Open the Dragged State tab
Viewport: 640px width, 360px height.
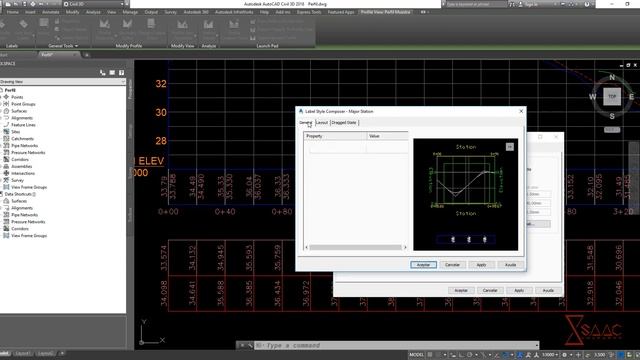[x=344, y=122]
